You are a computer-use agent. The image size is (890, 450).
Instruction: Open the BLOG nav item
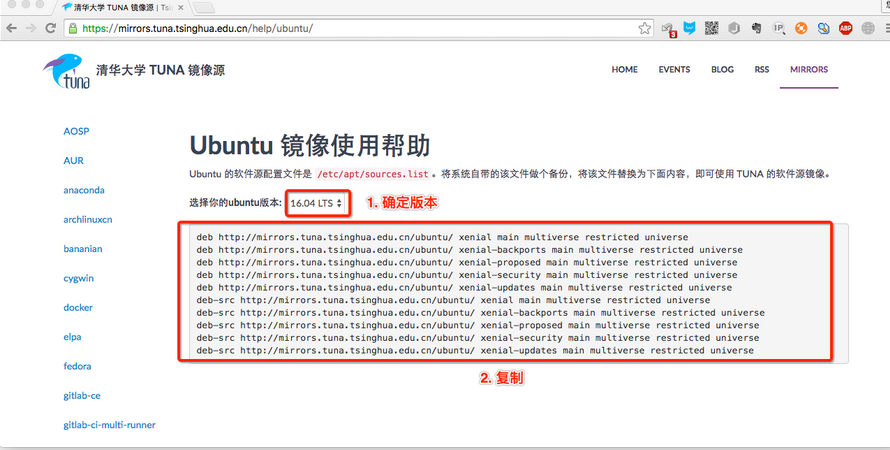click(722, 69)
